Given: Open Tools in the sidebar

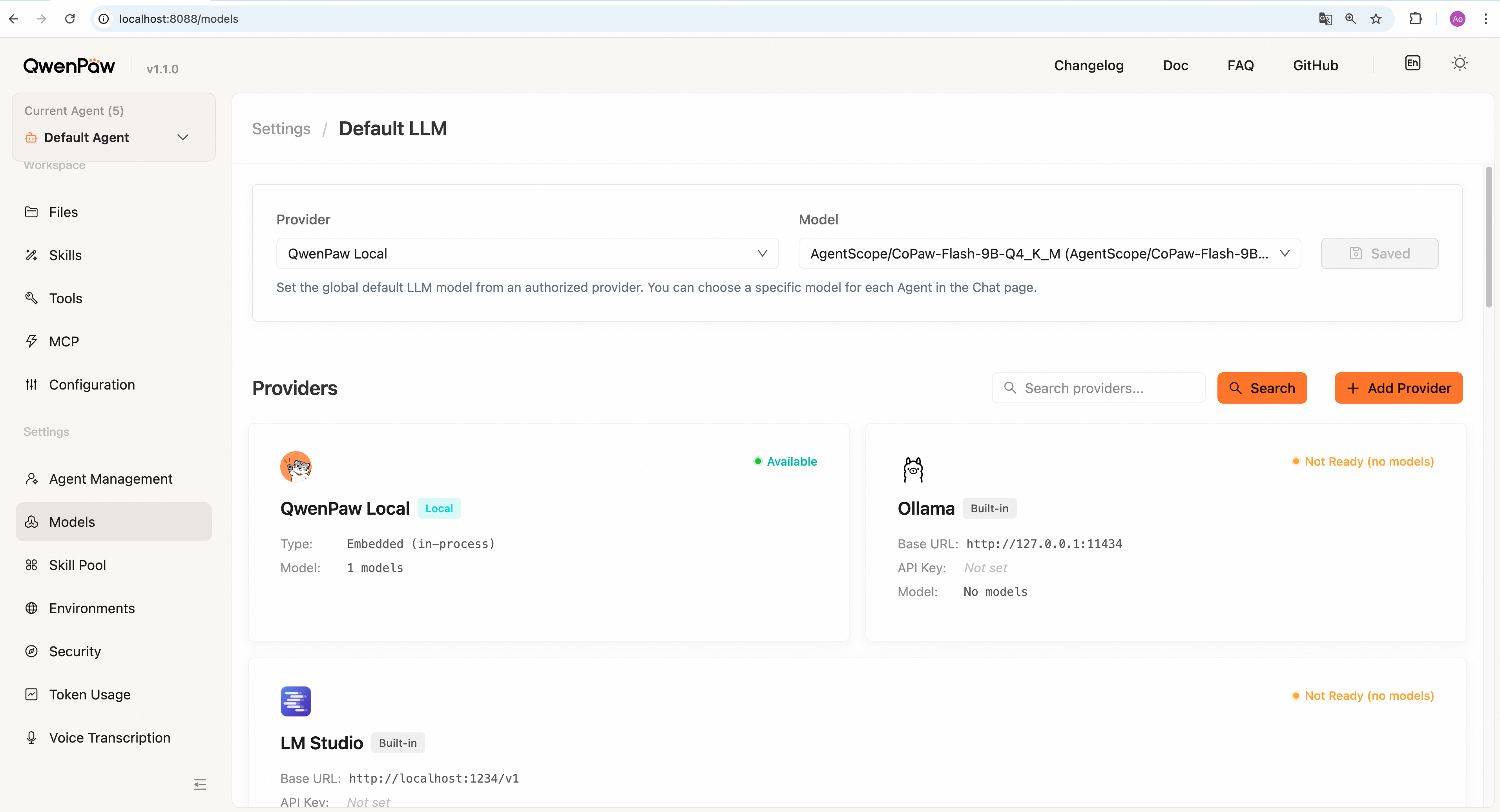Looking at the screenshot, I should [113, 298].
